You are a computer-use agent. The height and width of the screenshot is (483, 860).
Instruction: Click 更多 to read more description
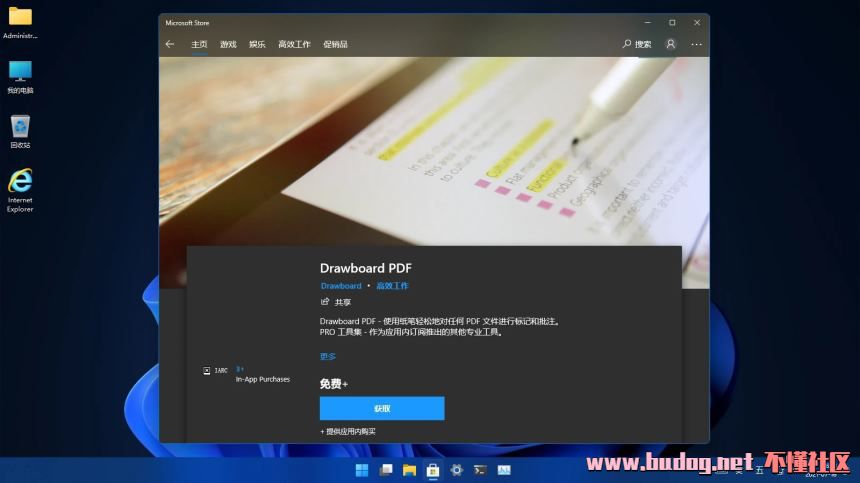[327, 356]
